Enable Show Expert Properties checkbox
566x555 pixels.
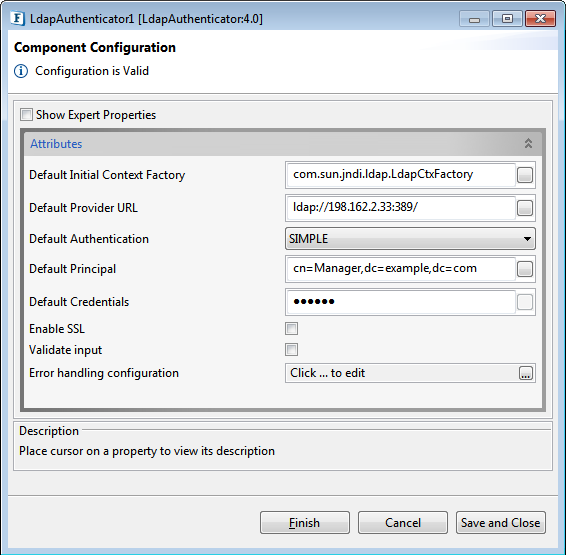pos(26,115)
